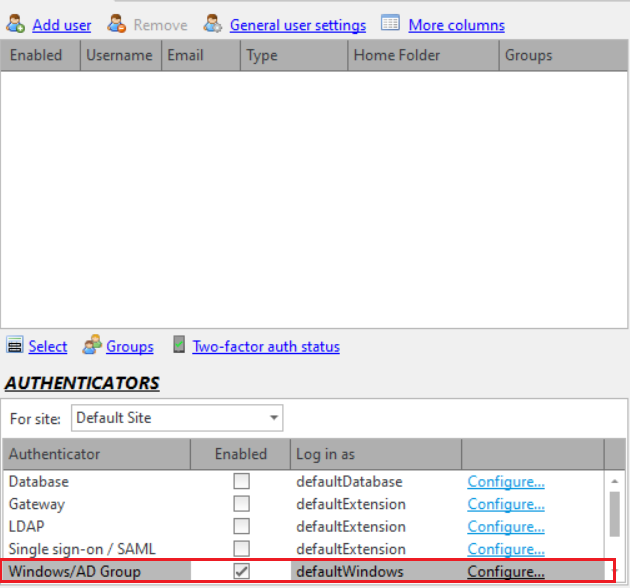Click Configure for Windows/AD Group
The height and width of the screenshot is (588, 630).
pyautogui.click(x=506, y=572)
